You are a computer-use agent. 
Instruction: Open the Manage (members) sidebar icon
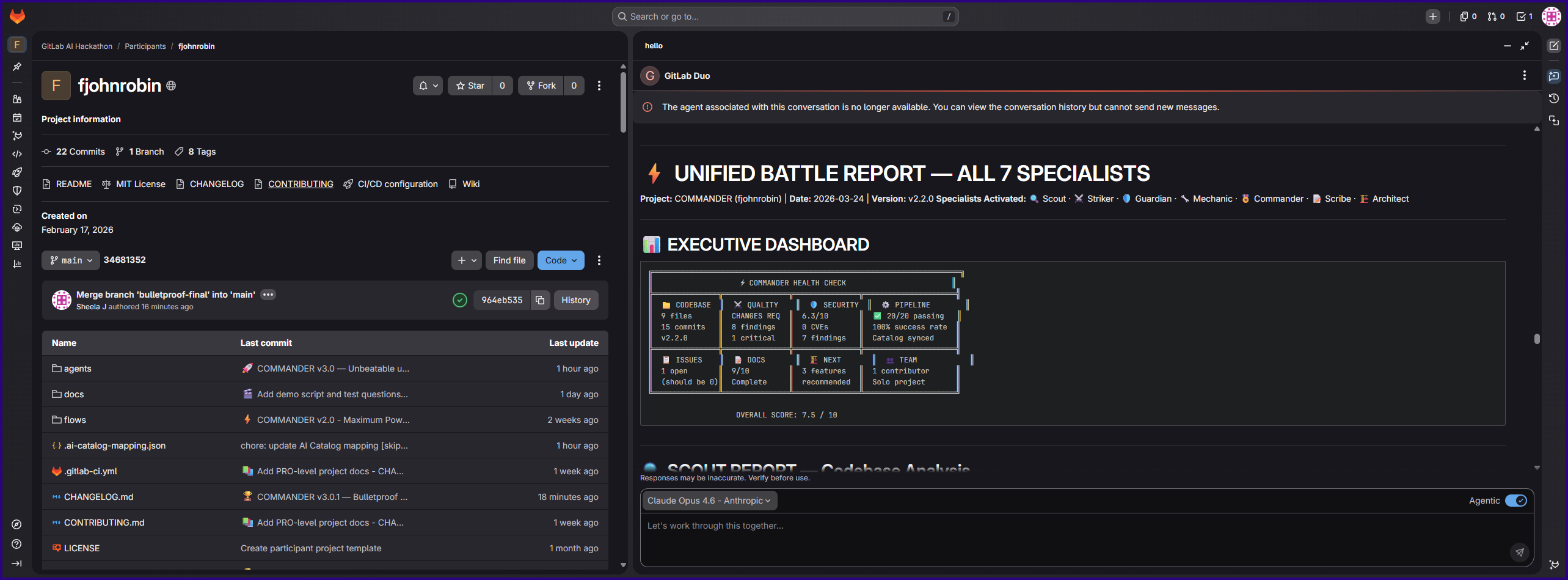point(17,99)
